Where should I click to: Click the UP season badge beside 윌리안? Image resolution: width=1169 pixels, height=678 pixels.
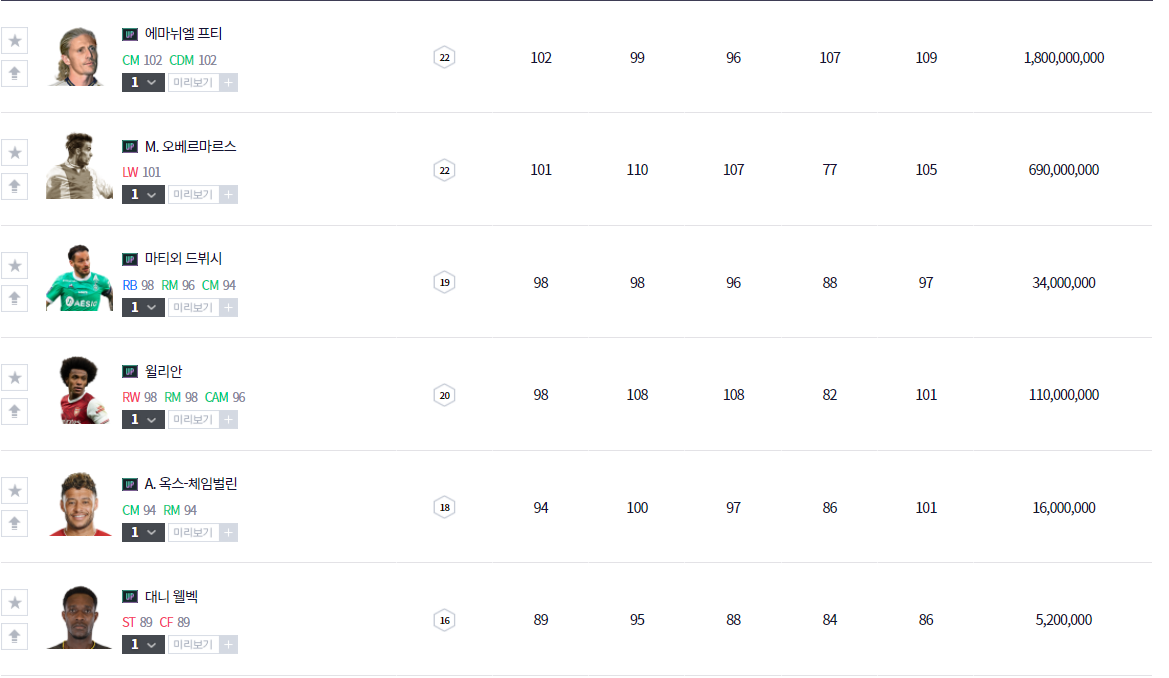[130, 372]
